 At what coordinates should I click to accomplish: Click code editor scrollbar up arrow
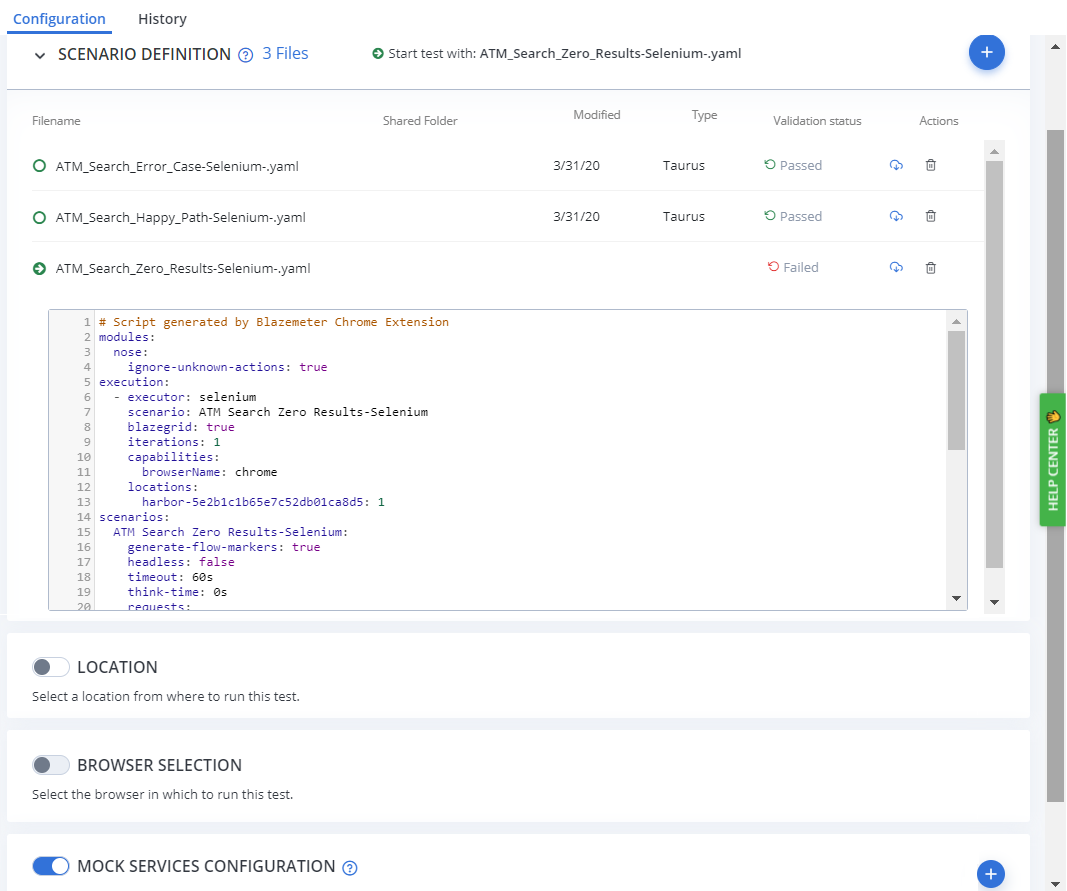(956, 321)
